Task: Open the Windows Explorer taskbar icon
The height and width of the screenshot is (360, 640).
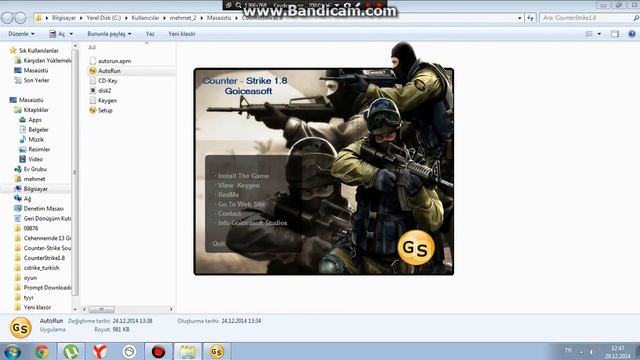Action: click(187, 351)
